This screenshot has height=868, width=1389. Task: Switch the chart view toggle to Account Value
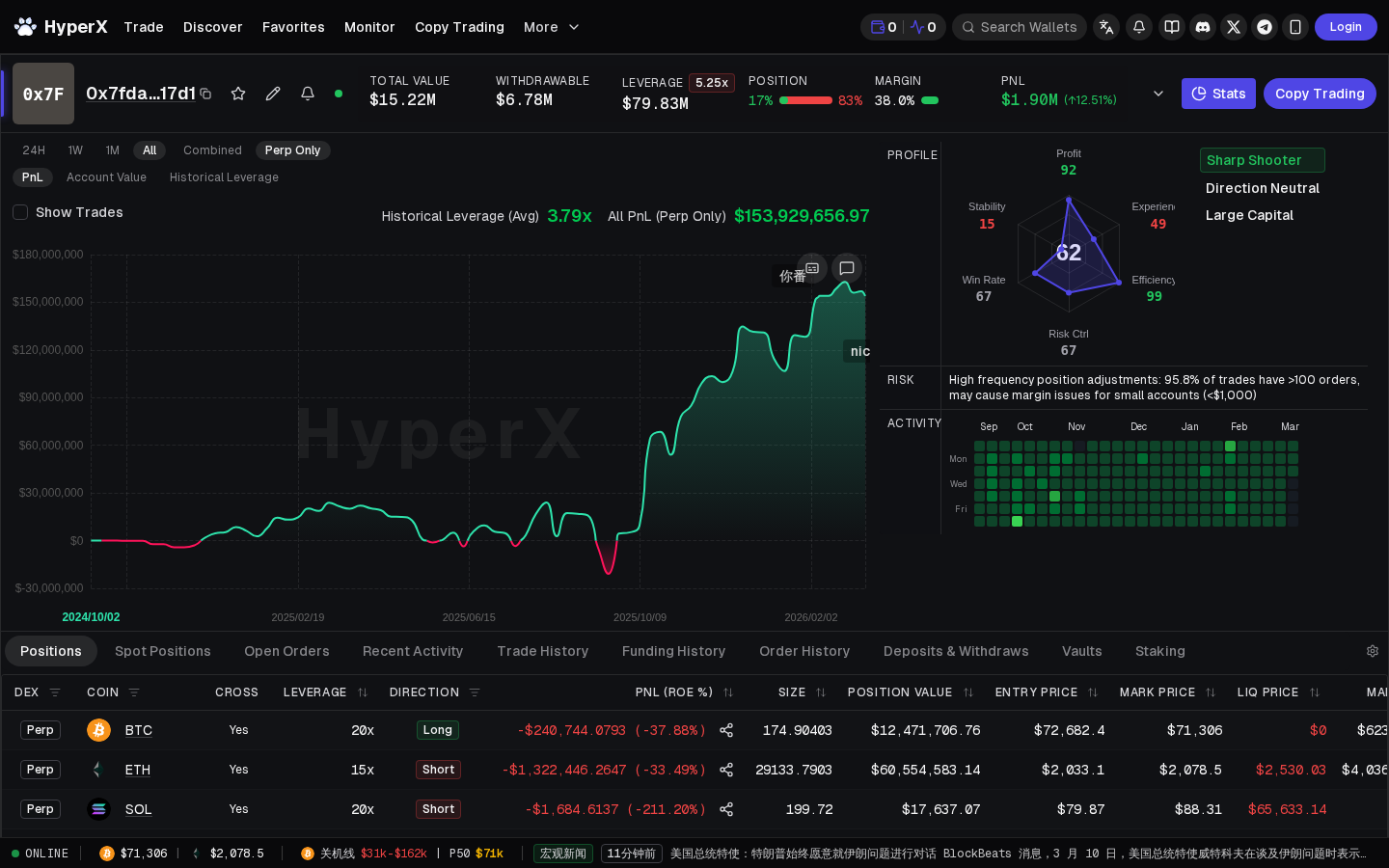[106, 177]
